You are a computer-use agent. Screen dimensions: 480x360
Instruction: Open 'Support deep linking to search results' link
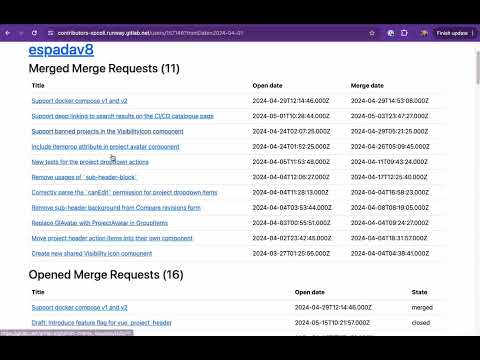coord(123,116)
